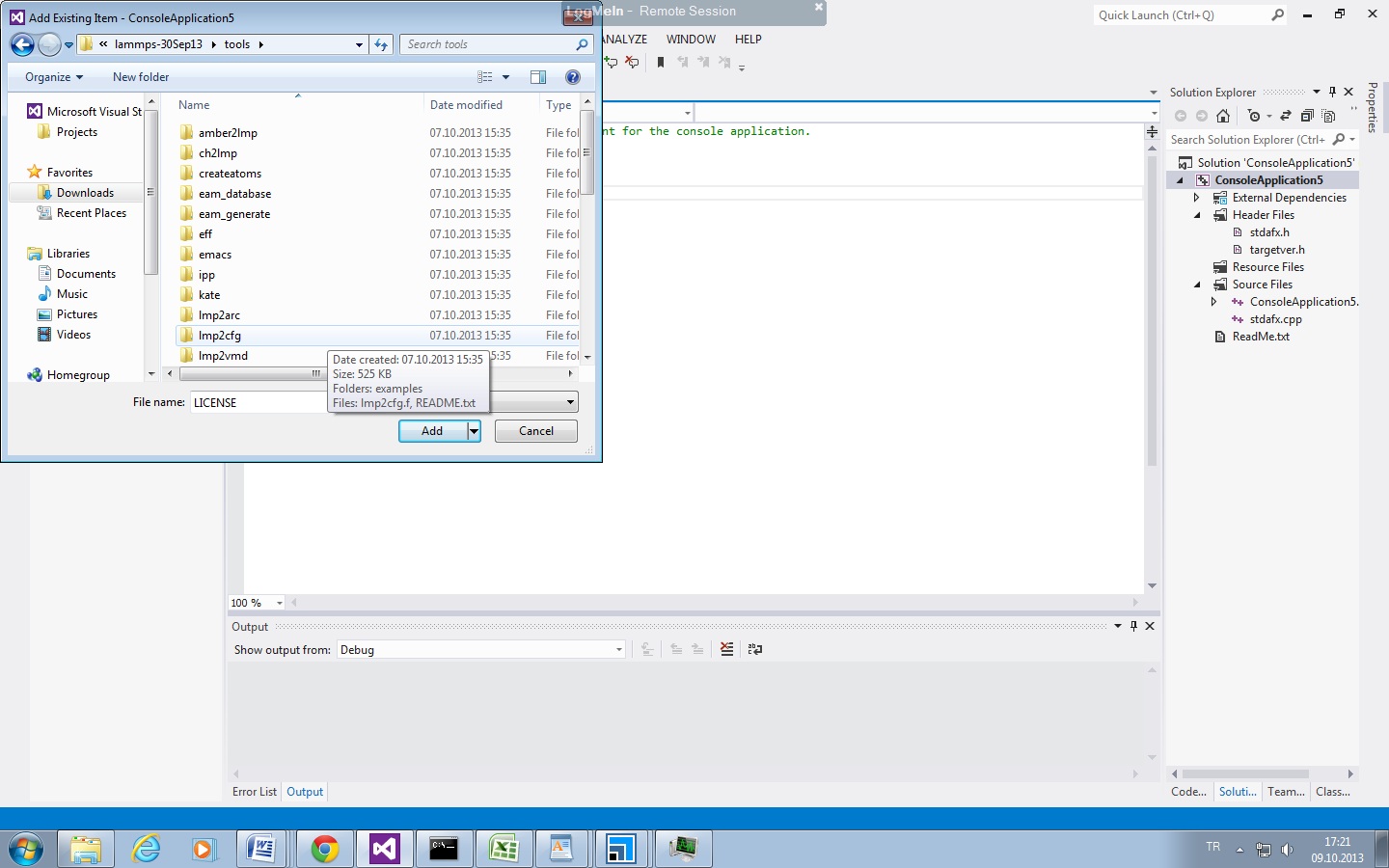Create a New folder
Screen dimensions: 1389x868
point(141,77)
